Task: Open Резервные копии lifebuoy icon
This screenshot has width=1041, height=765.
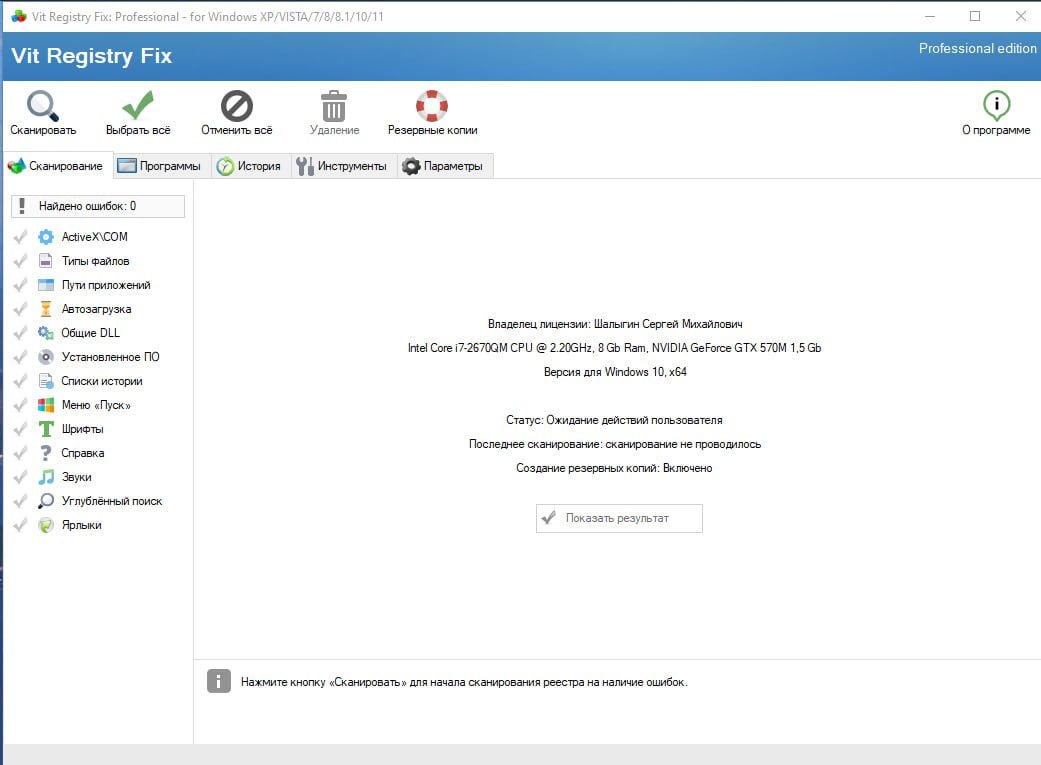Action: click(432, 106)
